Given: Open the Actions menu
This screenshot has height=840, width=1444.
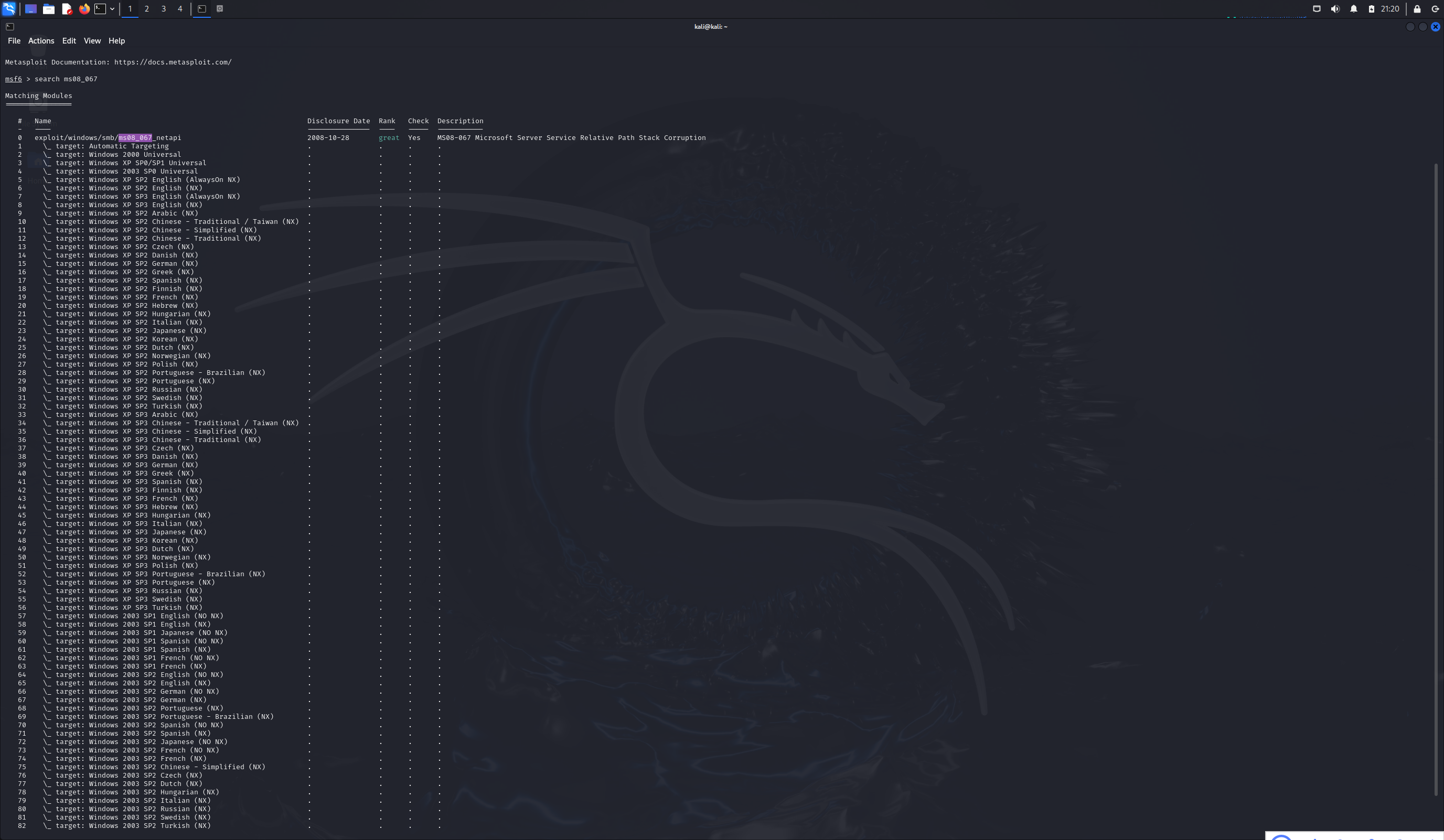Looking at the screenshot, I should point(41,41).
